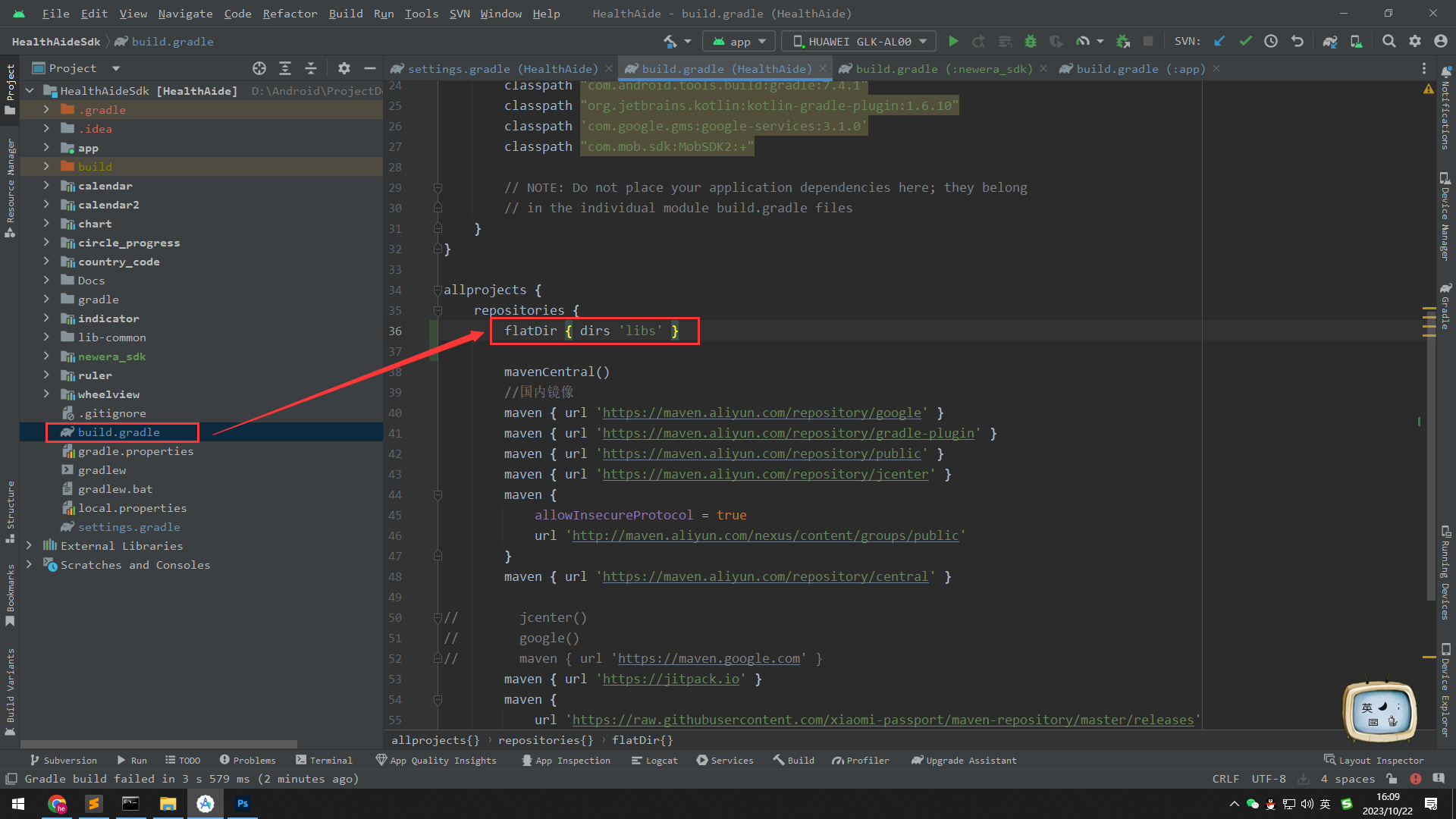This screenshot has height=819, width=1456.
Task: Expand the app module folder
Action: coord(46,147)
